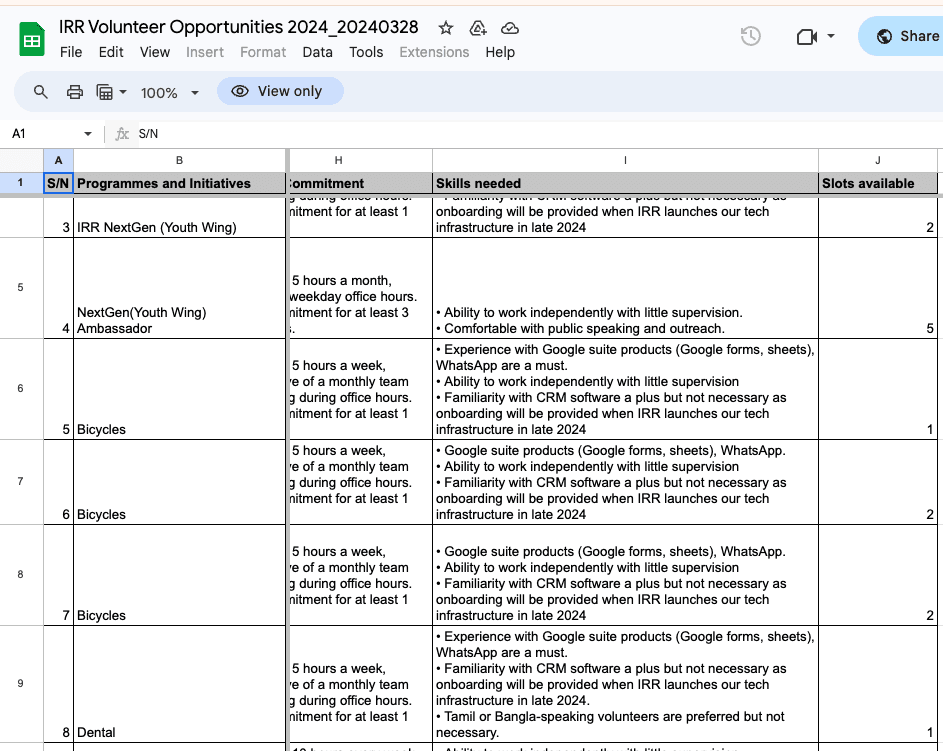Open the Google Sheets home icon

32,39
